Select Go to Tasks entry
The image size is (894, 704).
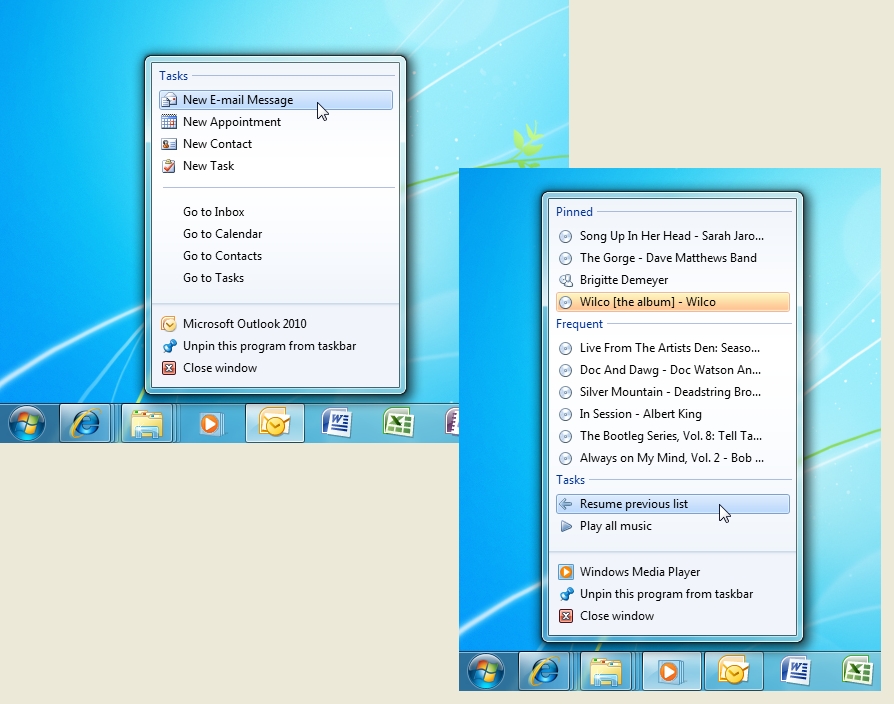coord(213,278)
